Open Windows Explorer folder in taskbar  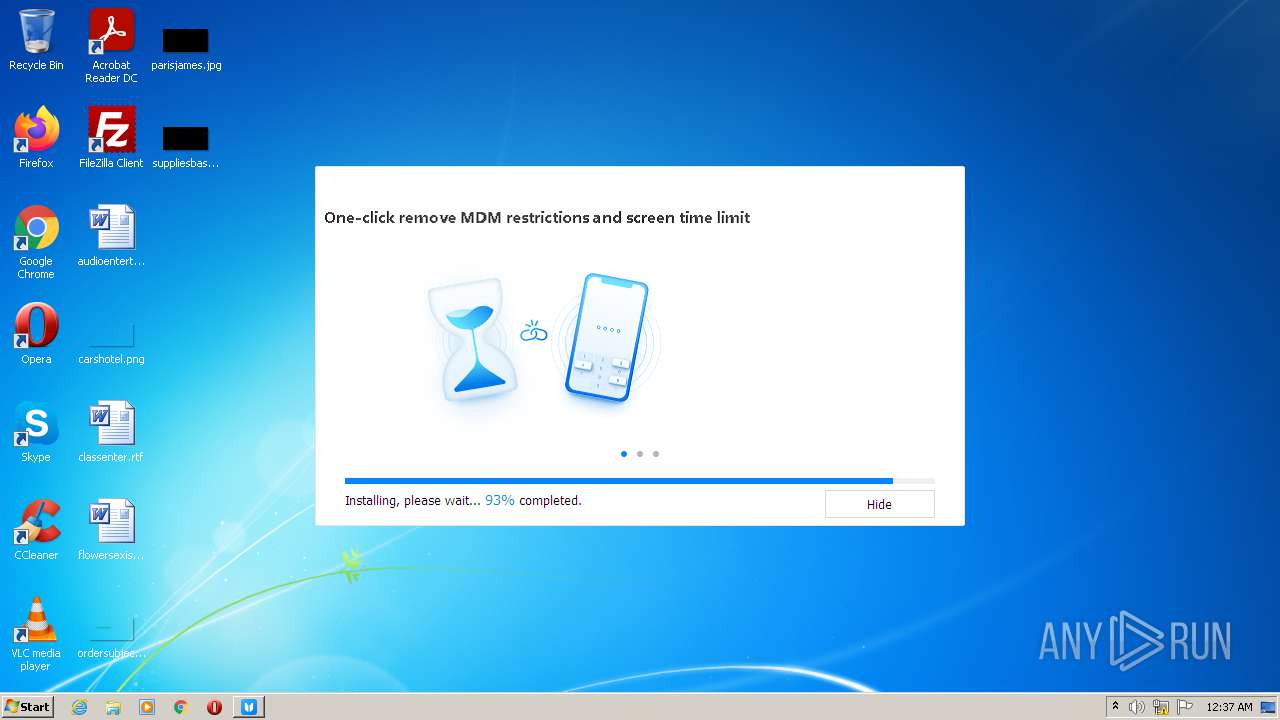[113, 707]
